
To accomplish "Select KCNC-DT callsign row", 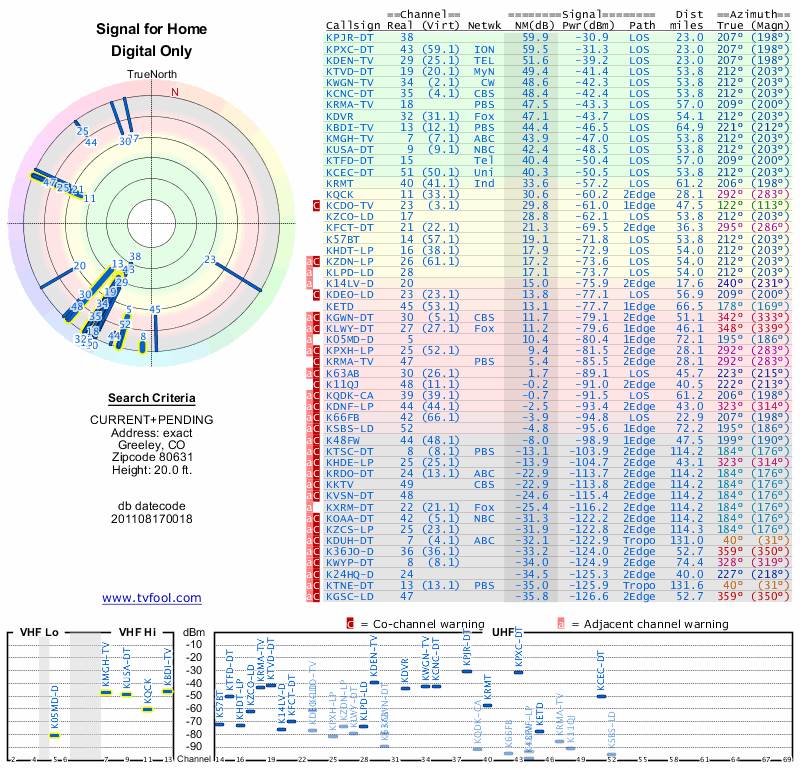I will pyautogui.click(x=350, y=94).
